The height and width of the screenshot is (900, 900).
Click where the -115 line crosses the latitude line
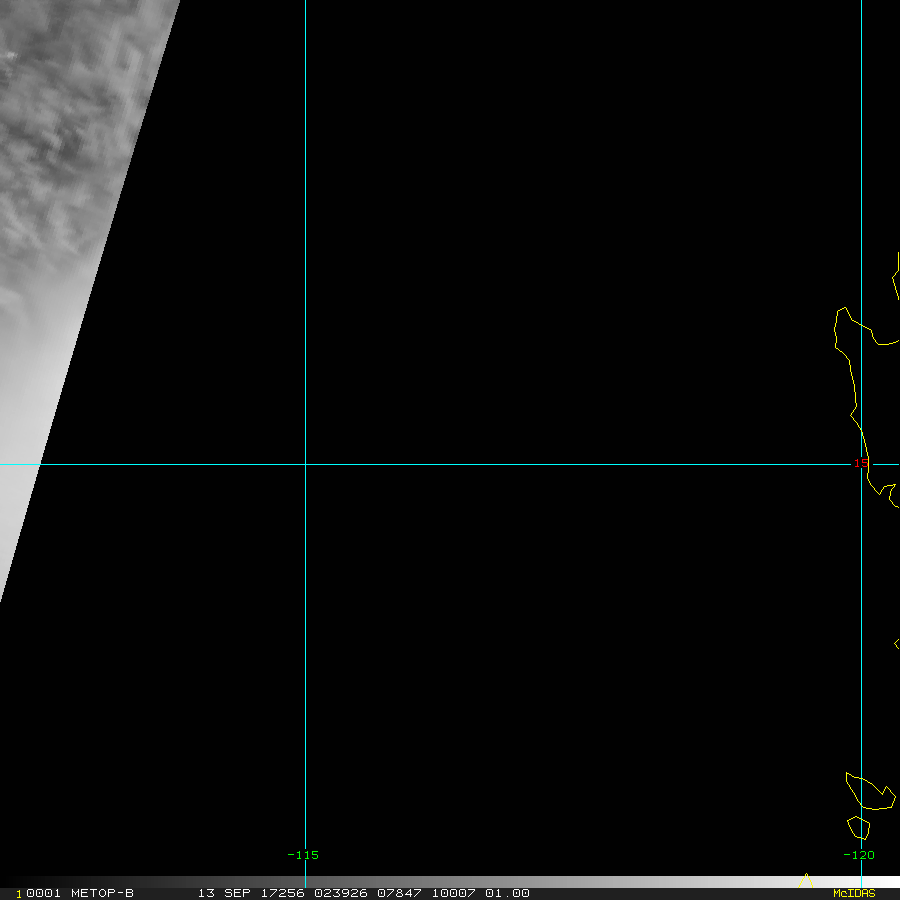pyautogui.click(x=305, y=464)
